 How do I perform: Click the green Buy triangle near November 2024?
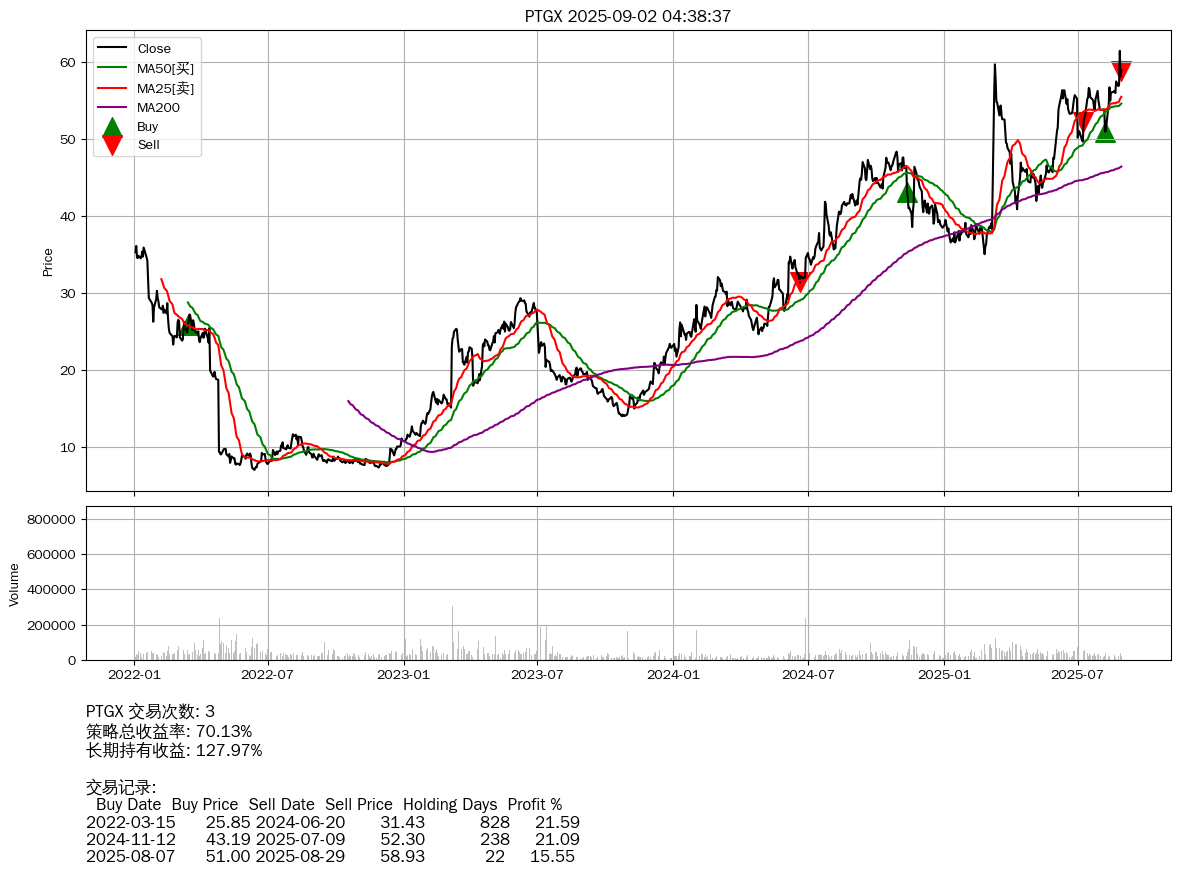pyautogui.click(x=907, y=192)
